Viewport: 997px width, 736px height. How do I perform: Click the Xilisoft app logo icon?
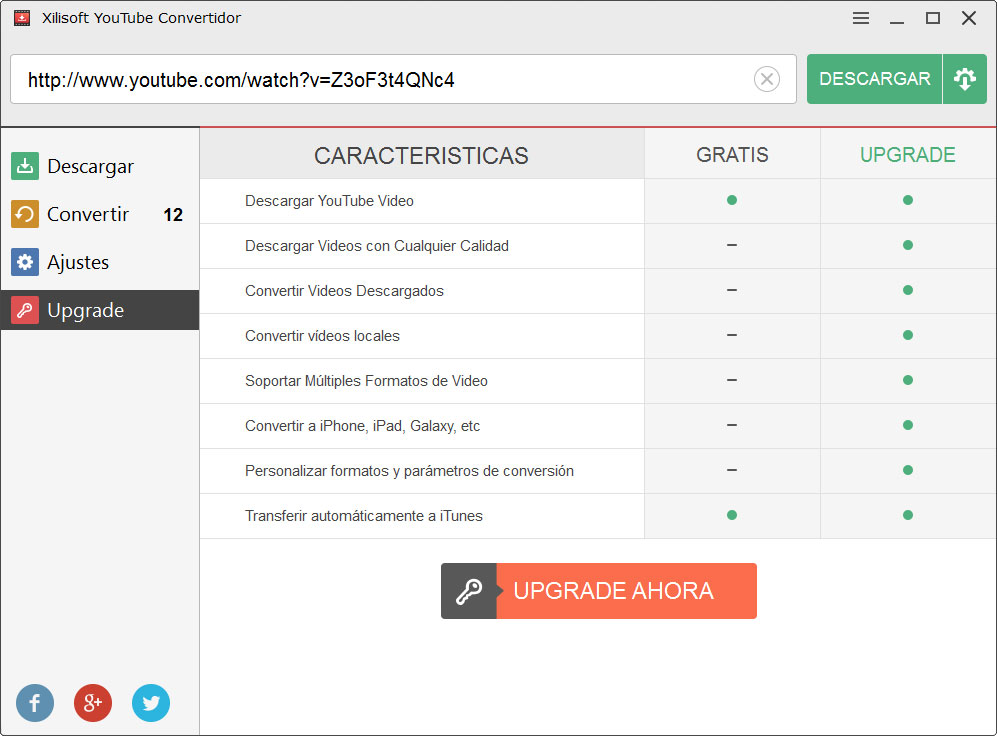click(22, 18)
